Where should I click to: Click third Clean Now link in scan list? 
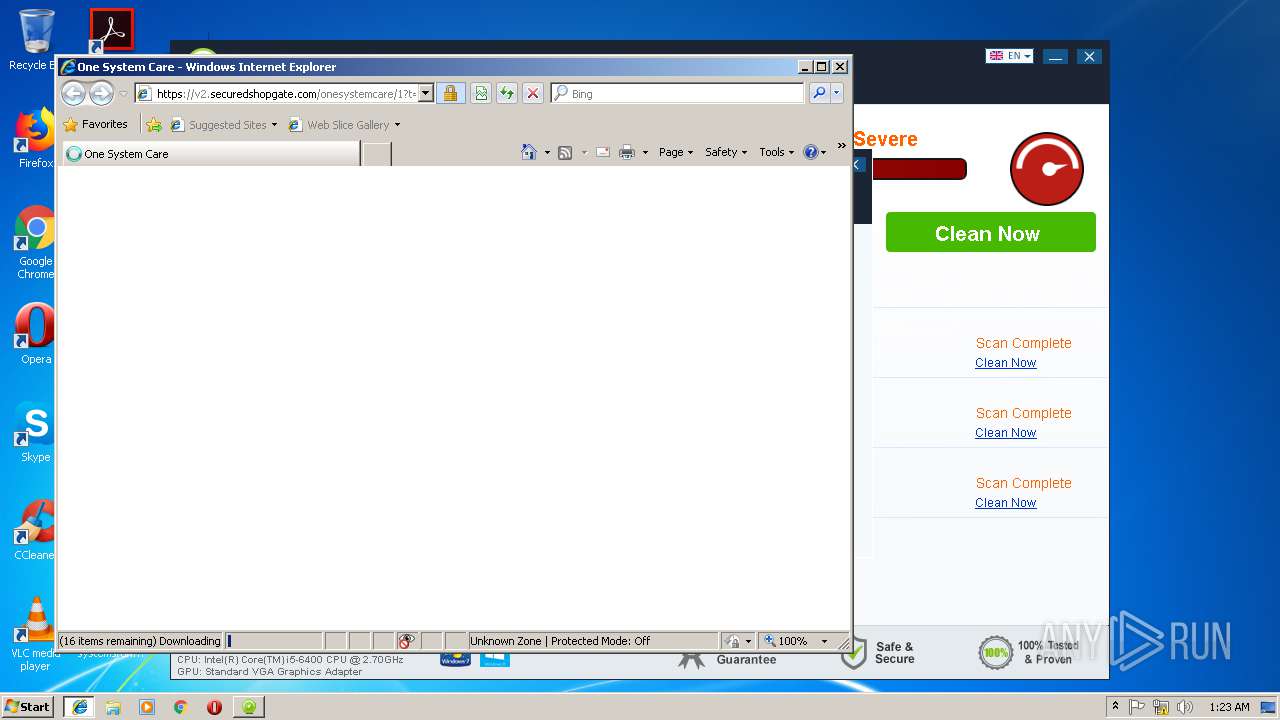point(1006,503)
